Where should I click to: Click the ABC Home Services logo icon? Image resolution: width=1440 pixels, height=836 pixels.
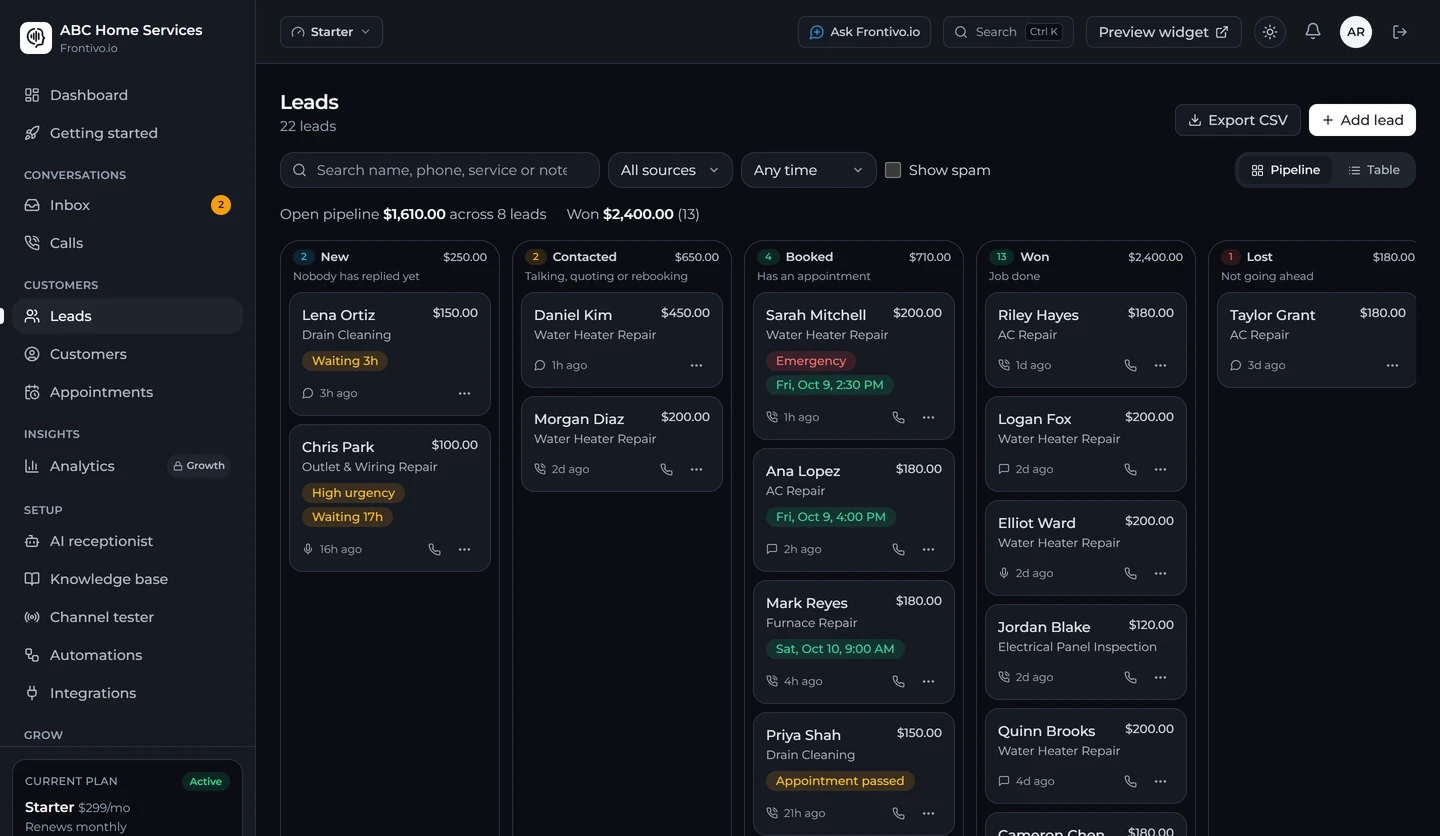[x=36, y=38]
